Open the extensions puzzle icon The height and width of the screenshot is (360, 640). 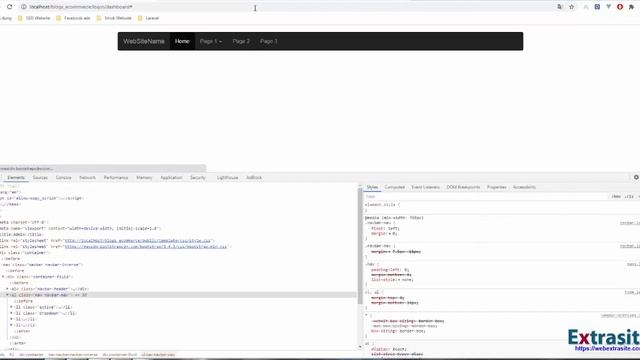(x=631, y=7)
